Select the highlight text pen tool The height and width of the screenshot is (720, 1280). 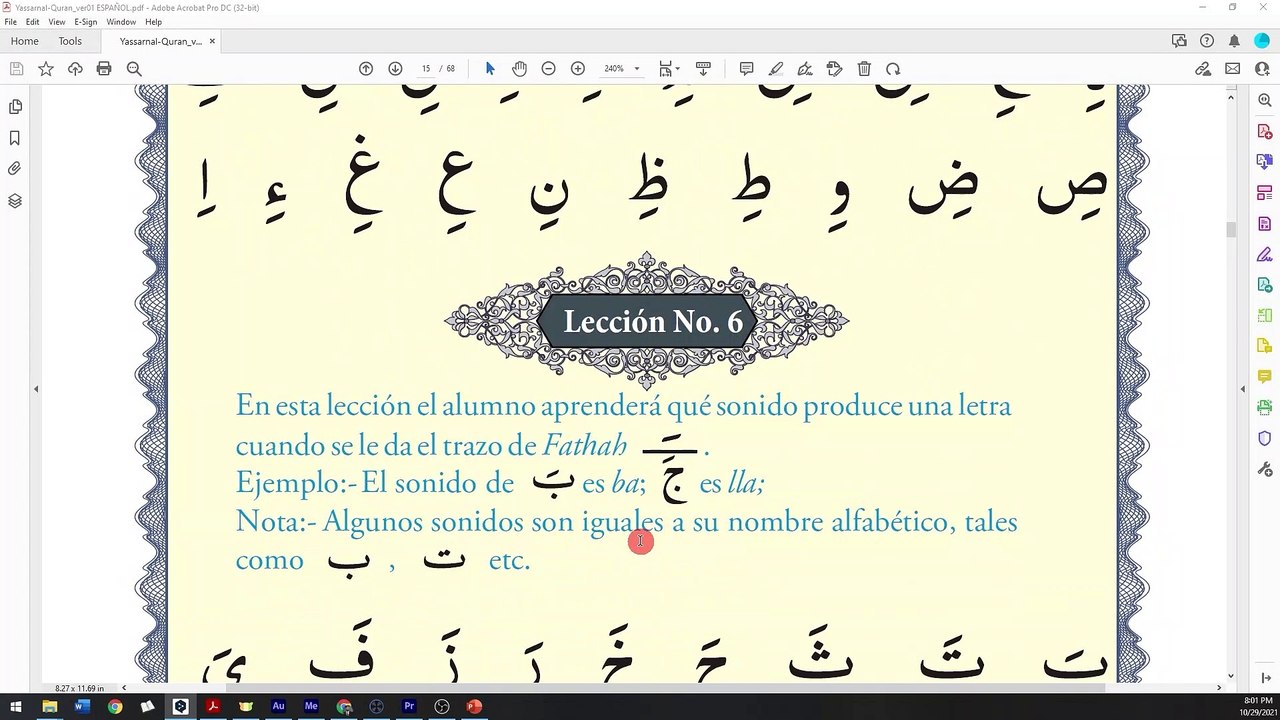[x=776, y=69]
